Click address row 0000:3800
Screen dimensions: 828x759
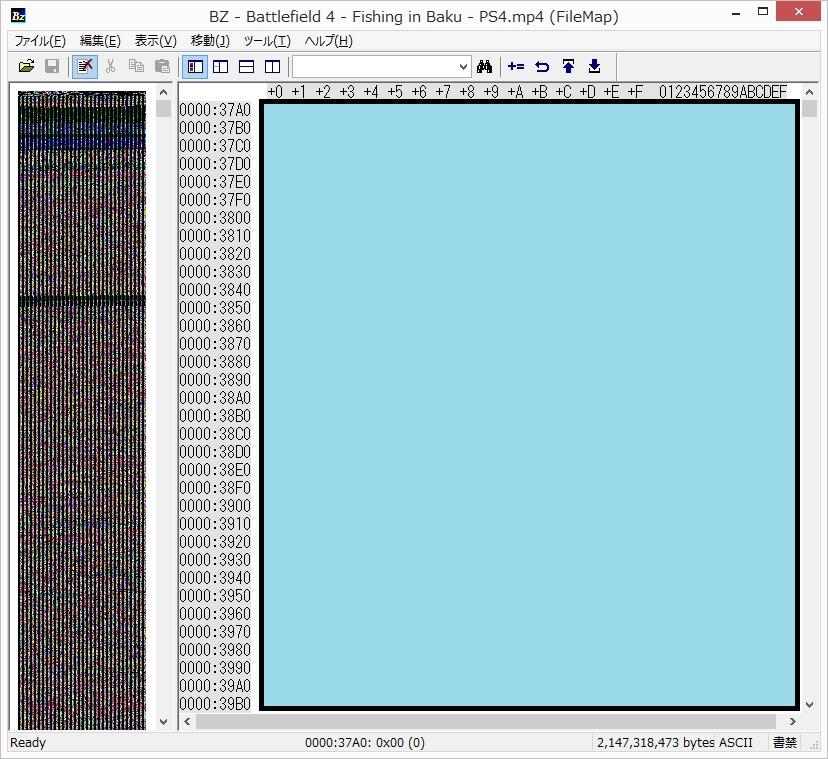click(x=215, y=218)
